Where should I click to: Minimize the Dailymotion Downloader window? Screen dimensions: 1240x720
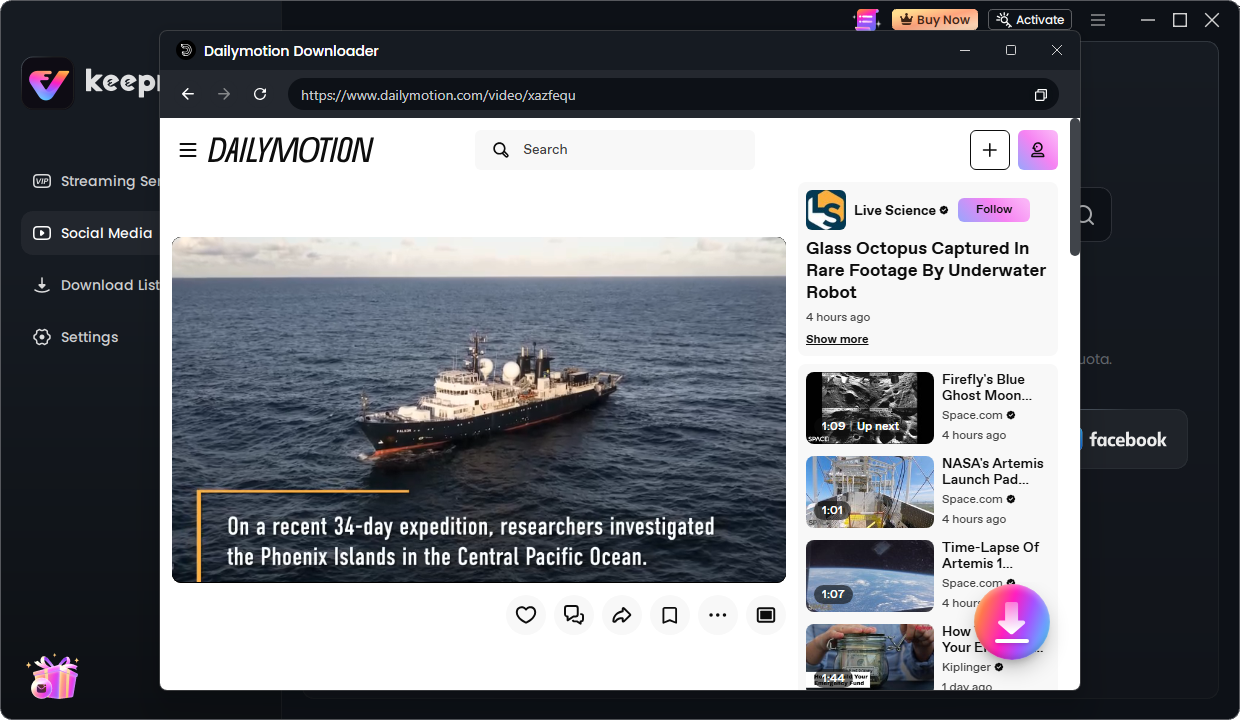click(965, 50)
